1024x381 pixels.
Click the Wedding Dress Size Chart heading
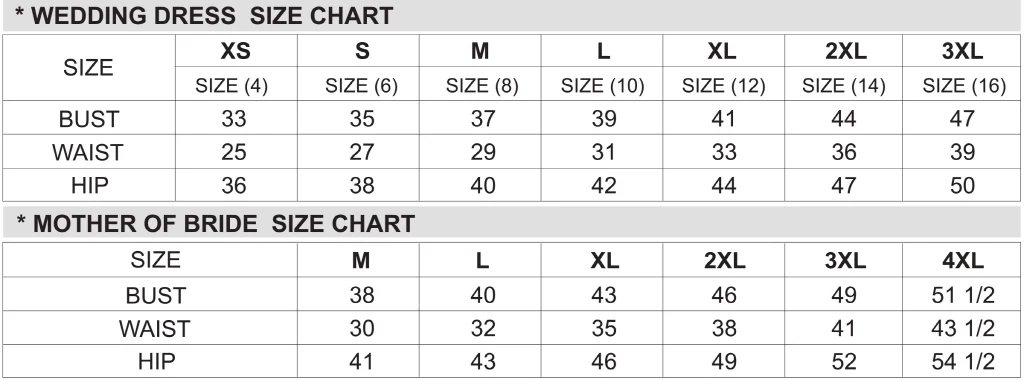click(204, 16)
